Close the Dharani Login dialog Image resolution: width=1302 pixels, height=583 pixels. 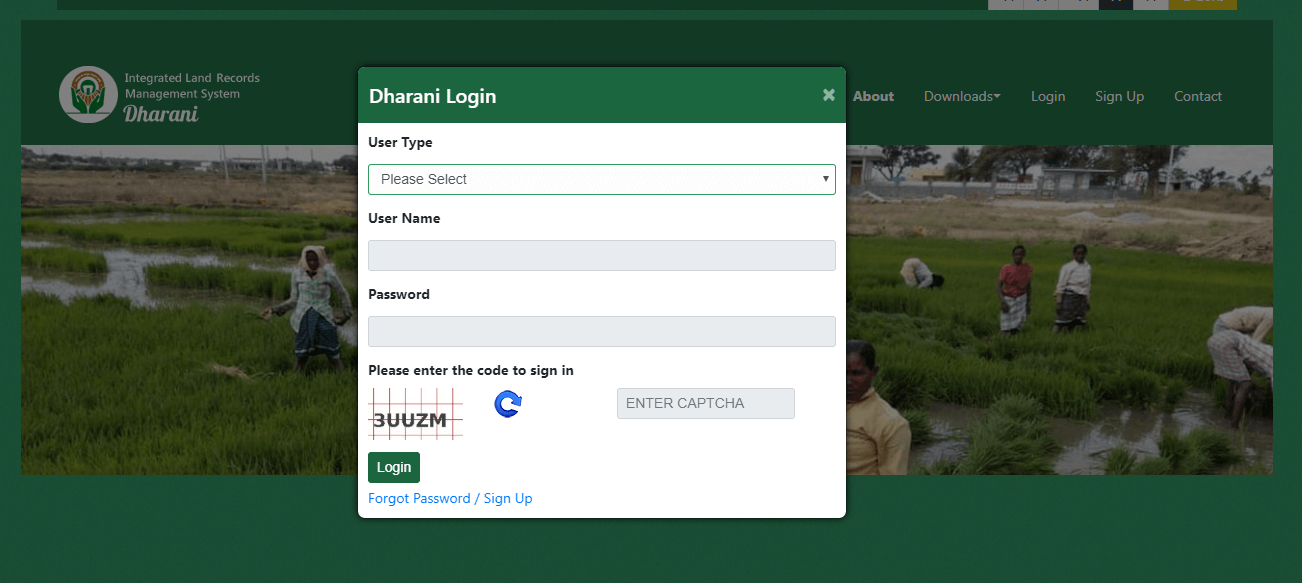click(x=828, y=95)
